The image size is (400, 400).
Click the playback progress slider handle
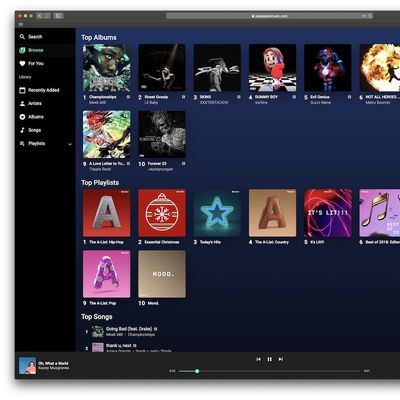pos(197,371)
